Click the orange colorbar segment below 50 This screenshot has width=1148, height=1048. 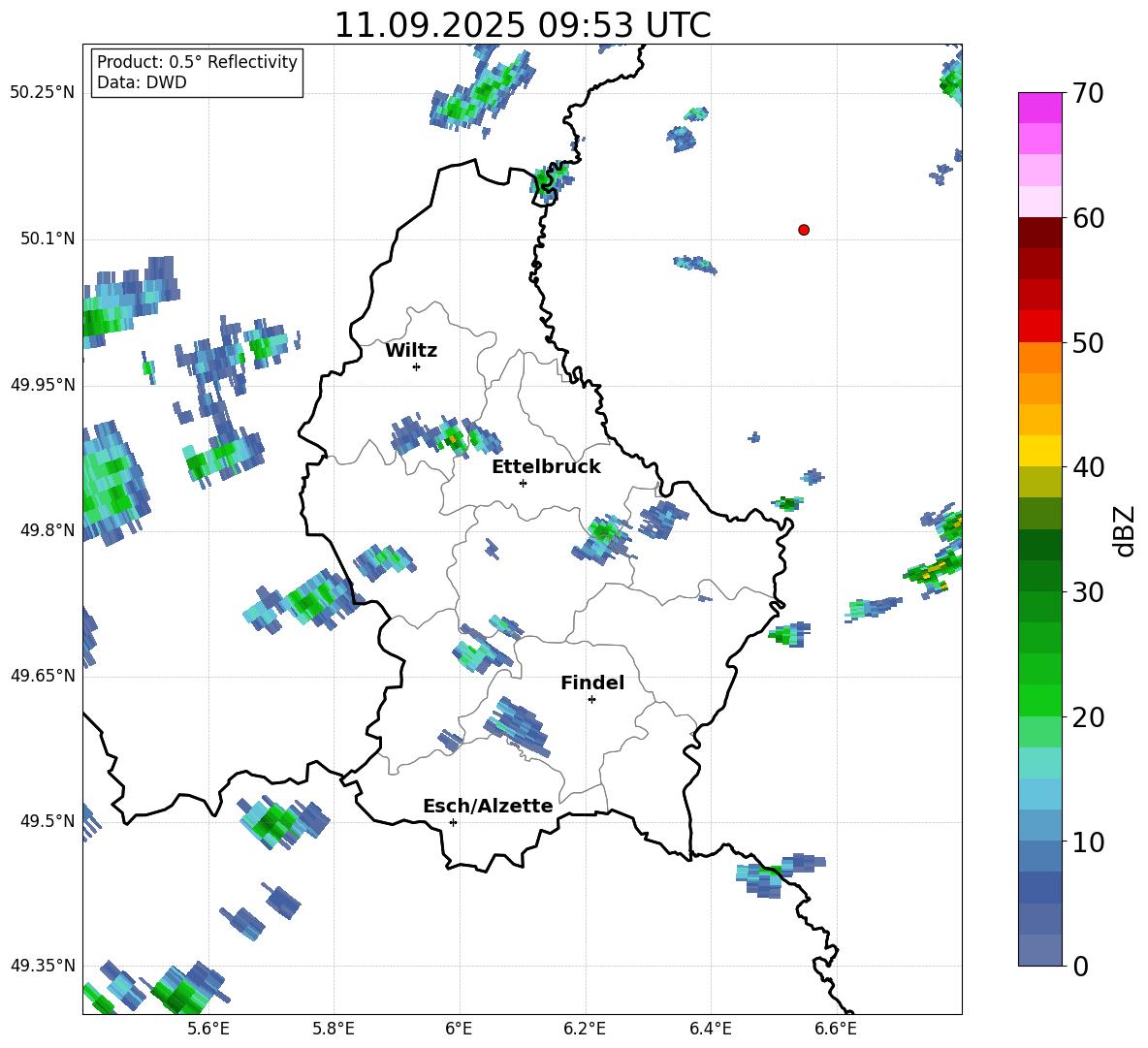click(x=1039, y=358)
